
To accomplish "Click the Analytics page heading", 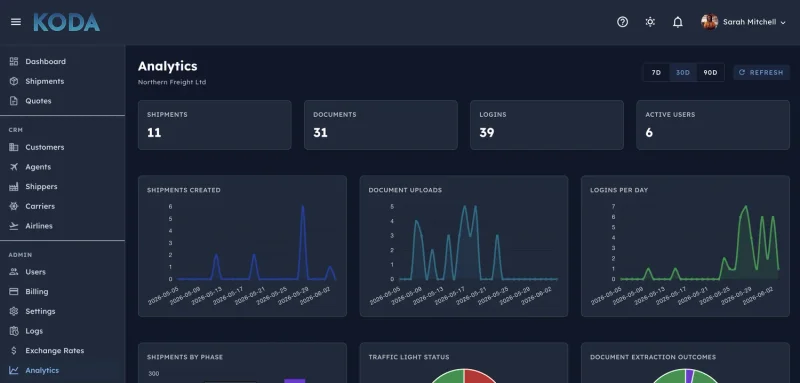I will (x=167, y=66).
